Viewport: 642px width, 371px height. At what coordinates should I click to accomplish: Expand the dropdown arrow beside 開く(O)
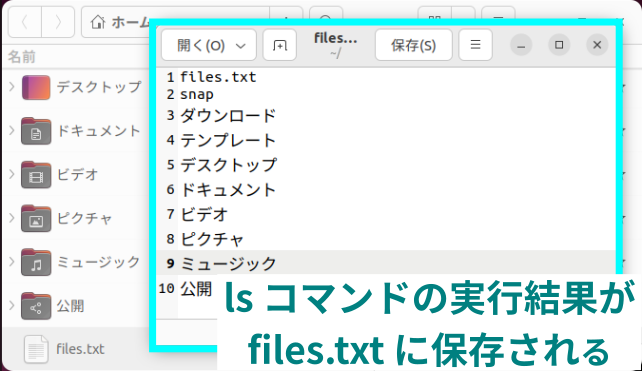241,46
